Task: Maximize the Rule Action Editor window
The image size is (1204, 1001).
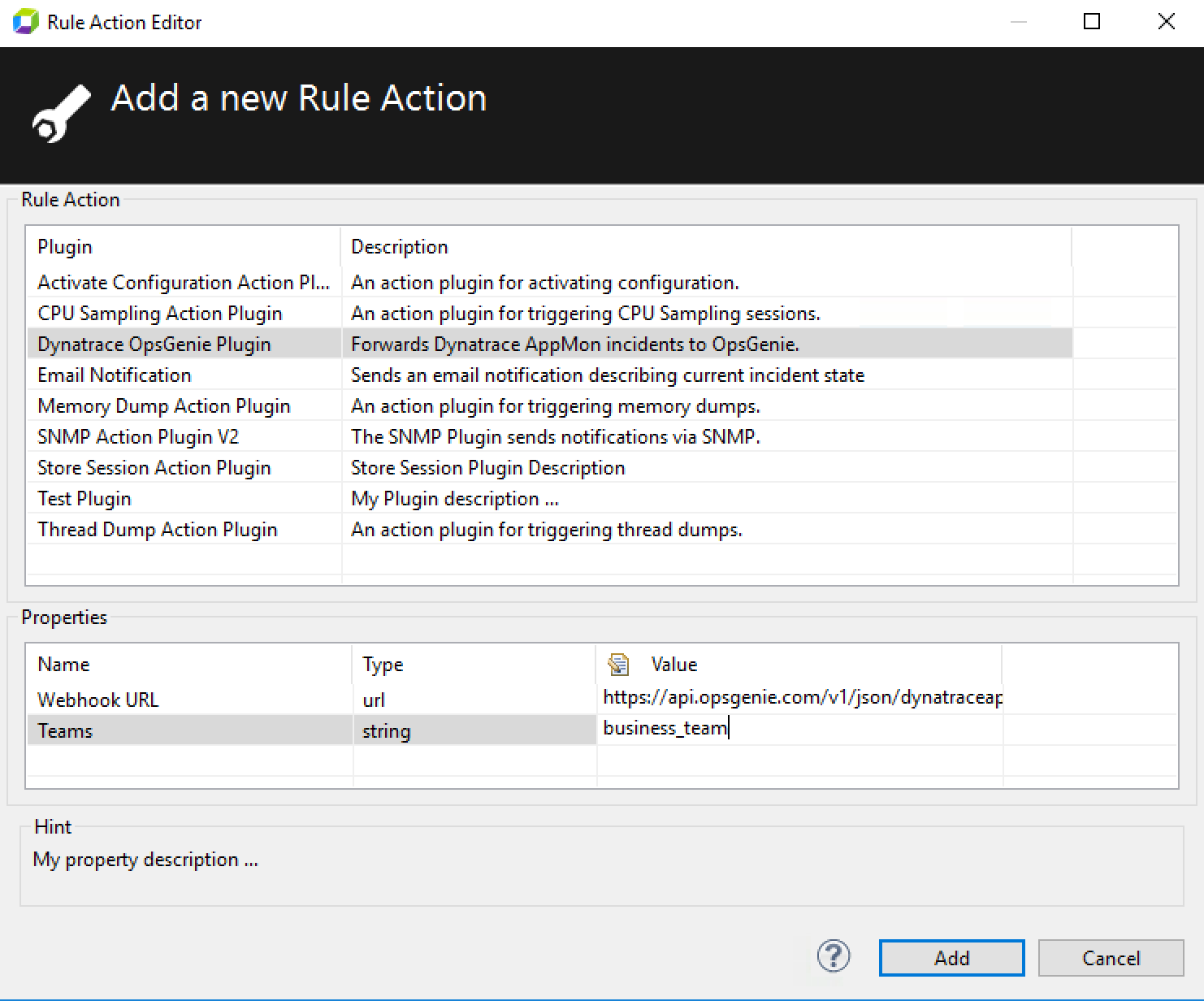Action: click(1092, 22)
